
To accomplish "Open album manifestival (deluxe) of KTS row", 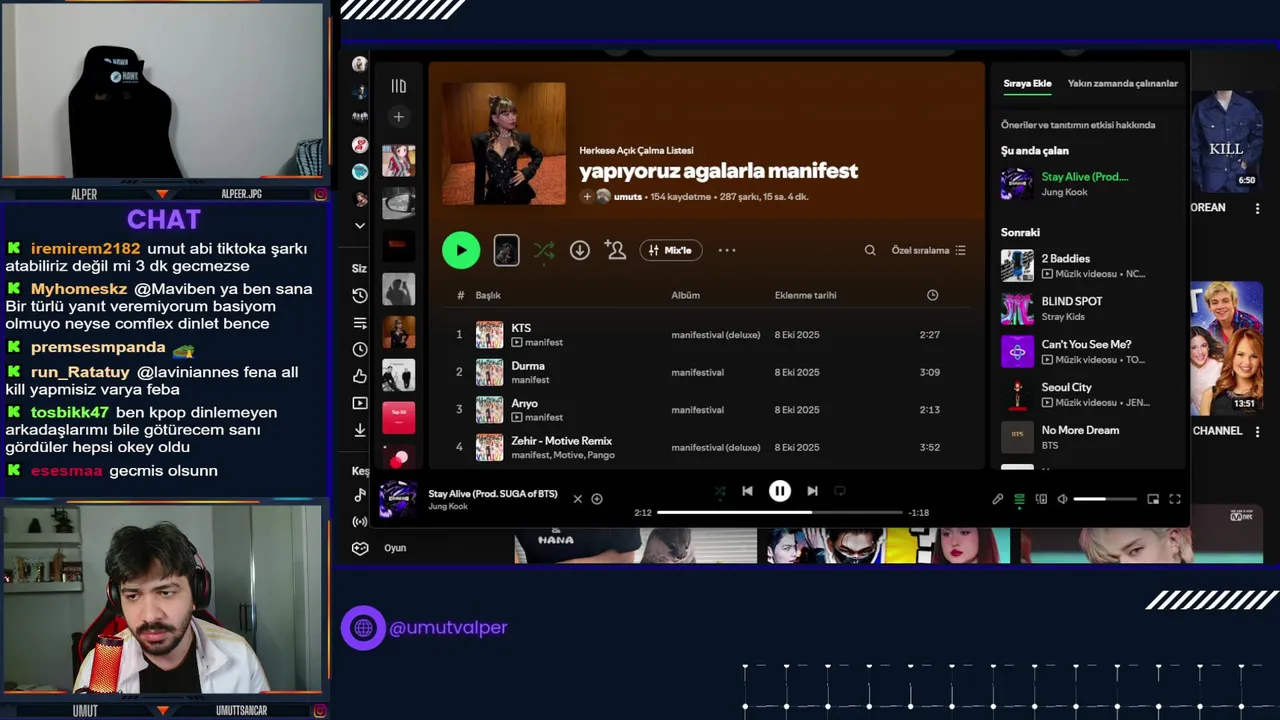I will 715,335.
